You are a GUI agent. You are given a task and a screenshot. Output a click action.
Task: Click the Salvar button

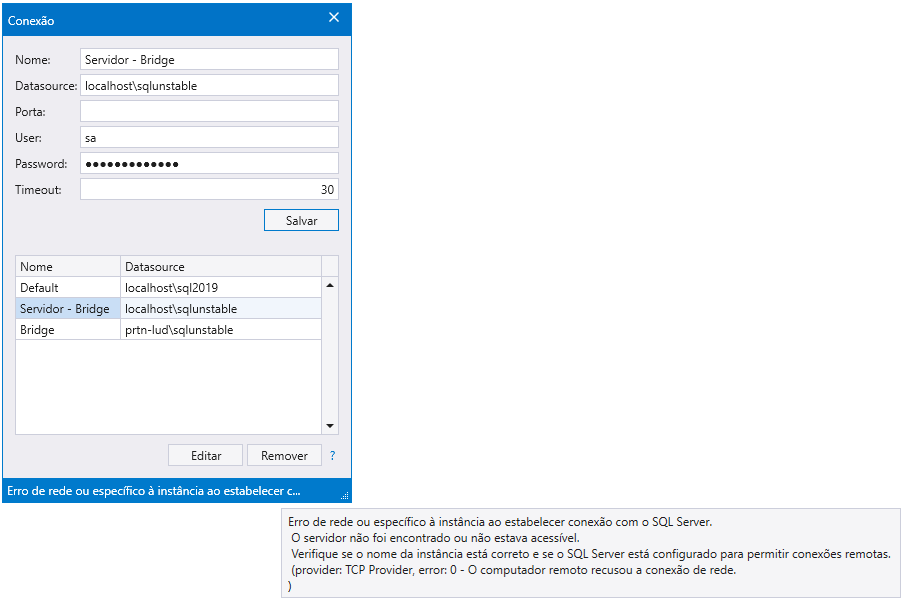301,220
